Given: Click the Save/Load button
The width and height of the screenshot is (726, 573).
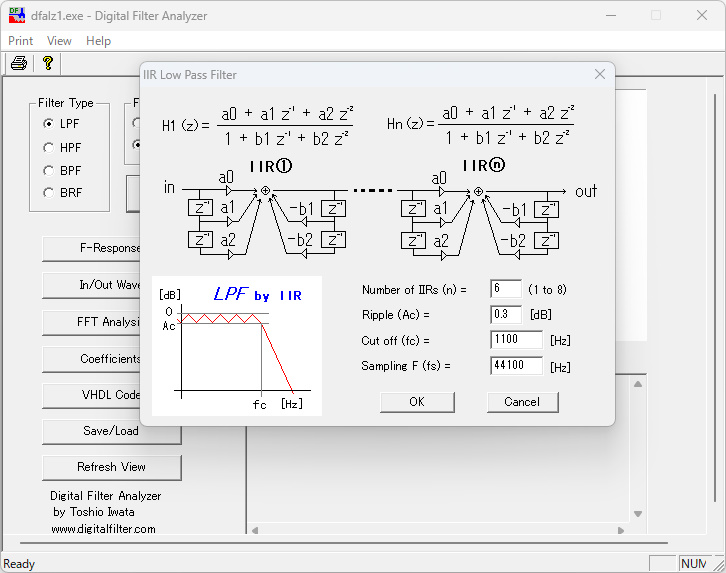Looking at the screenshot, I should [x=111, y=431].
